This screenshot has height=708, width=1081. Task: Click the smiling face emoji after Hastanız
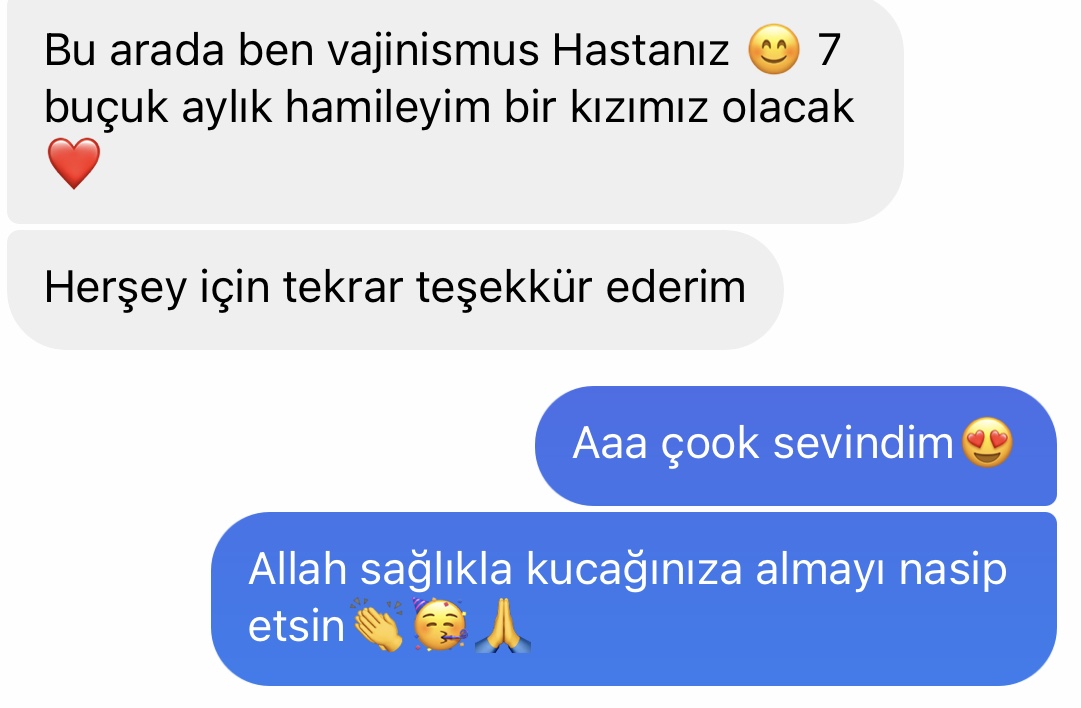(x=774, y=50)
